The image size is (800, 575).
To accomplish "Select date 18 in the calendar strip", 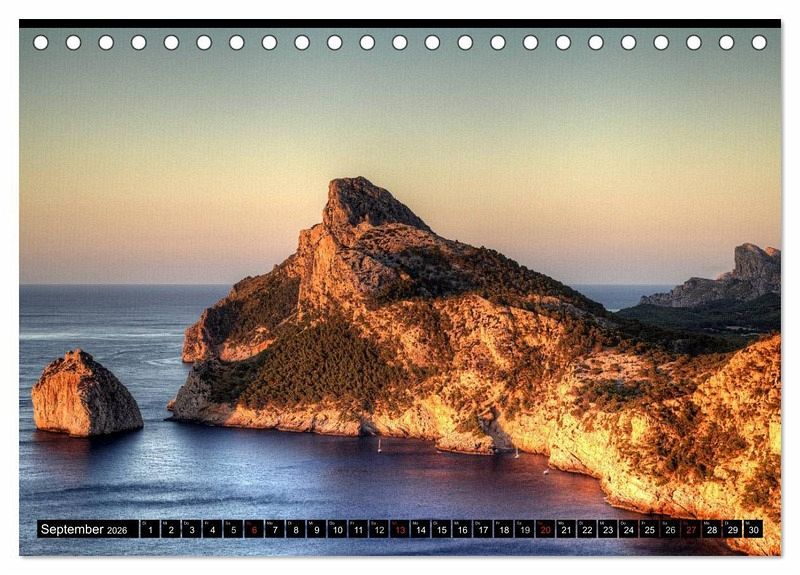I will coord(504,529).
